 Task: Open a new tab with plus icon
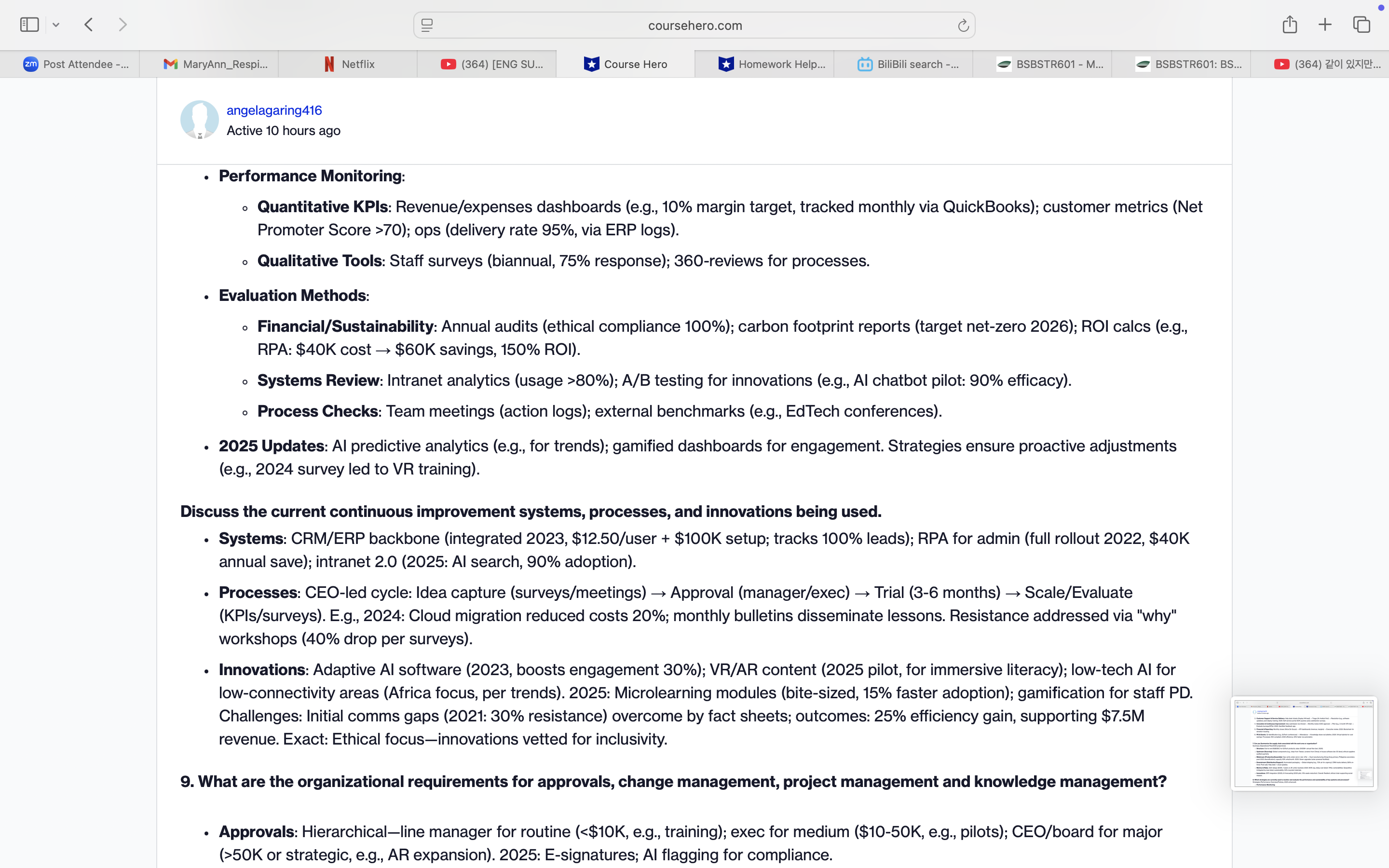point(1325,25)
